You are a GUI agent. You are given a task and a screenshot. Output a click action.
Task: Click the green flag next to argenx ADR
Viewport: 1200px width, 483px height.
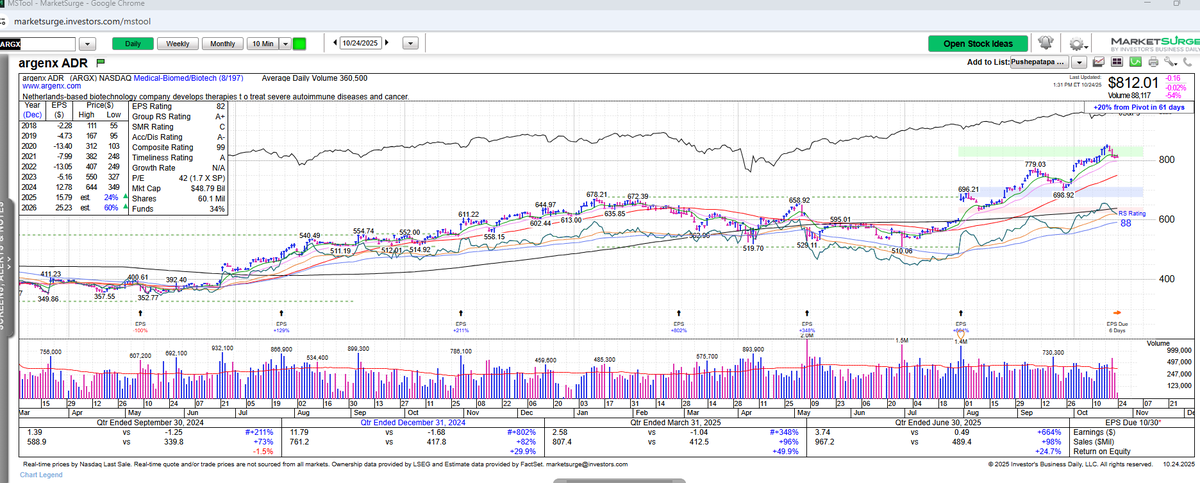[x=100, y=62]
